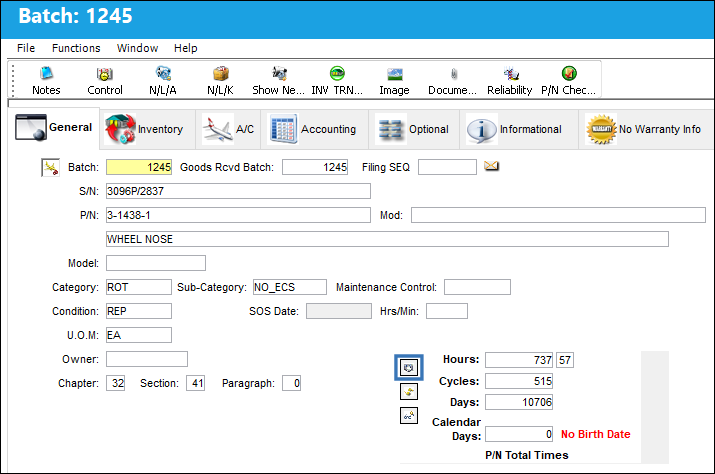Screen dimensions: 715x474
Task: Click the Cycles field showing 515
Action: pos(519,381)
